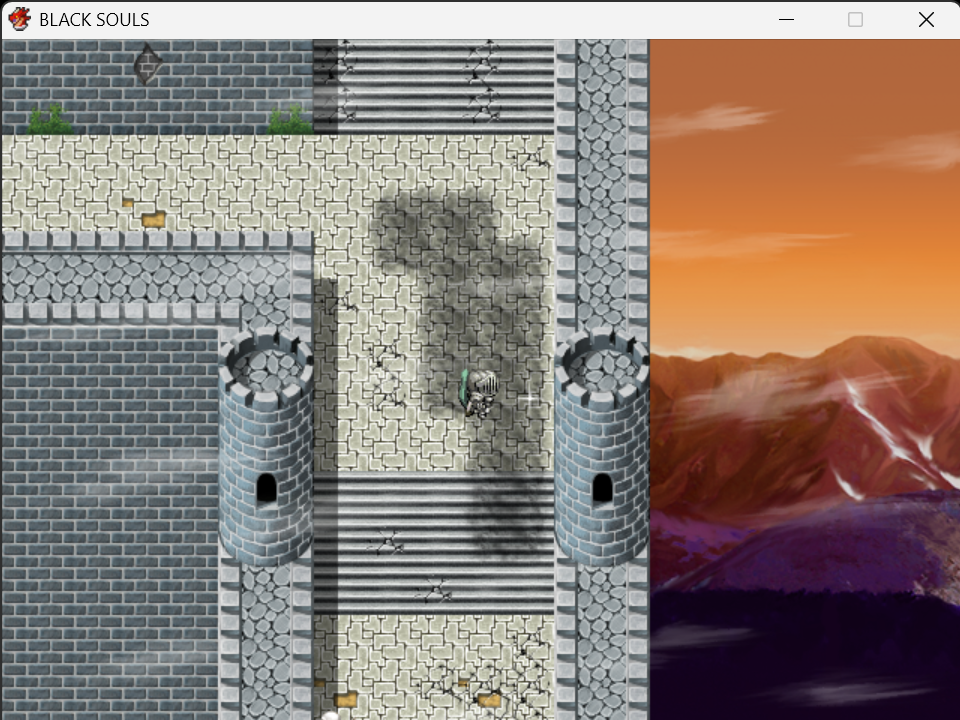This screenshot has width=960, height=720.
Task: Click the white sparkle beside the knight
Action: [530, 399]
